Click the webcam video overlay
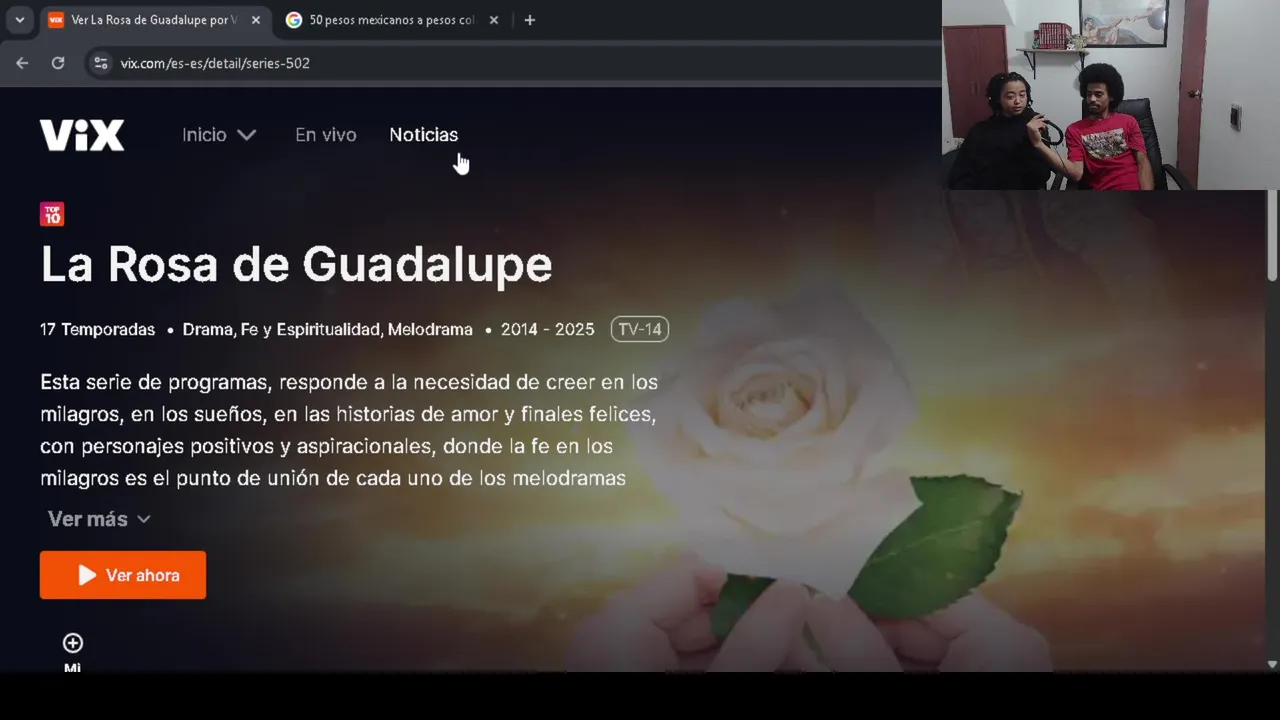 1111,95
